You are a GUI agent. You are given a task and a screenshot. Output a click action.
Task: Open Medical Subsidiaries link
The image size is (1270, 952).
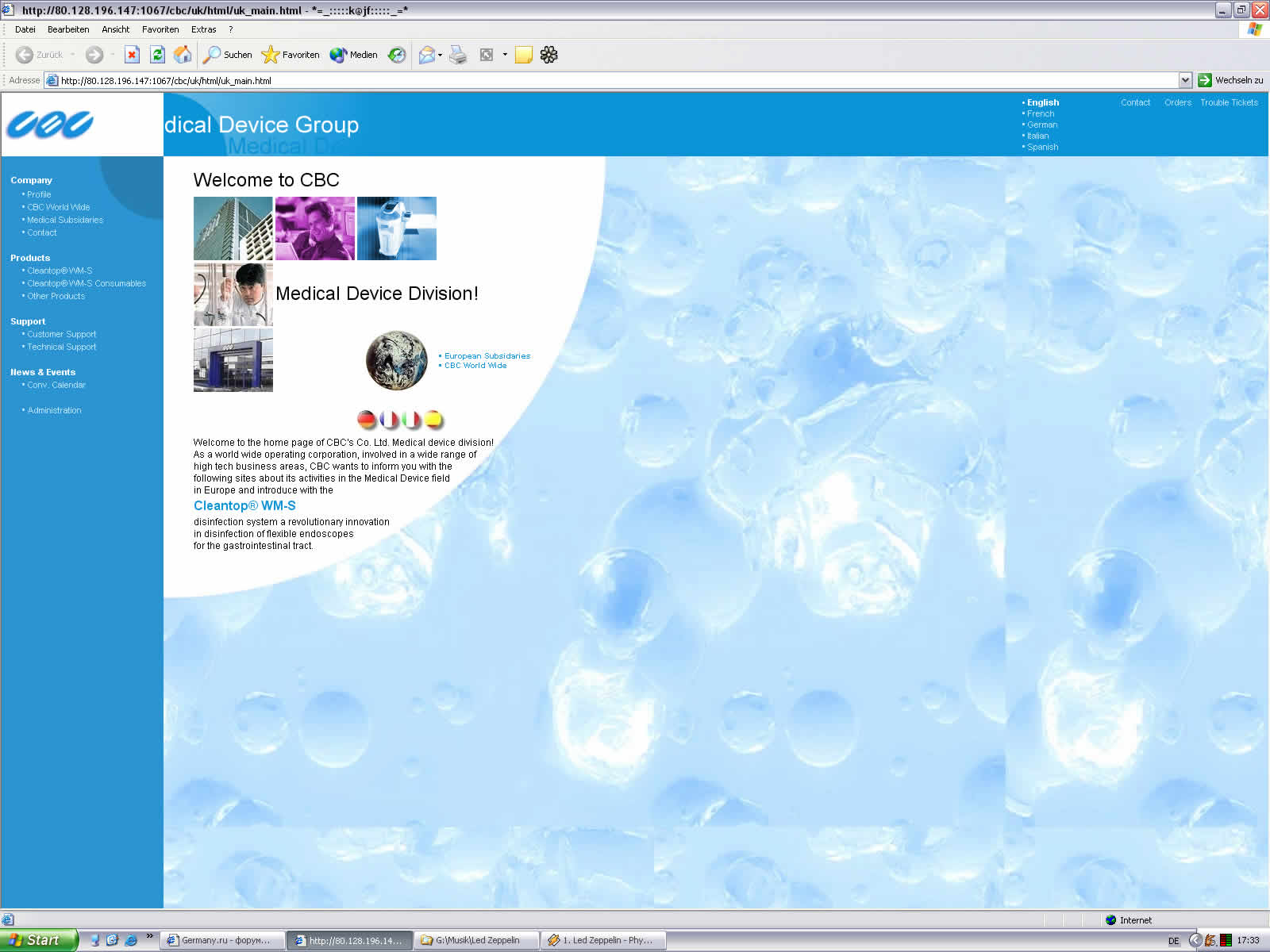tap(65, 220)
